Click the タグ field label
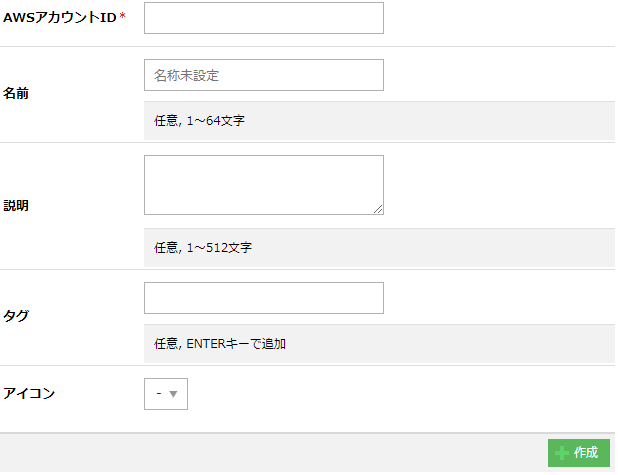Image resolution: width=618 pixels, height=475 pixels. (17, 316)
